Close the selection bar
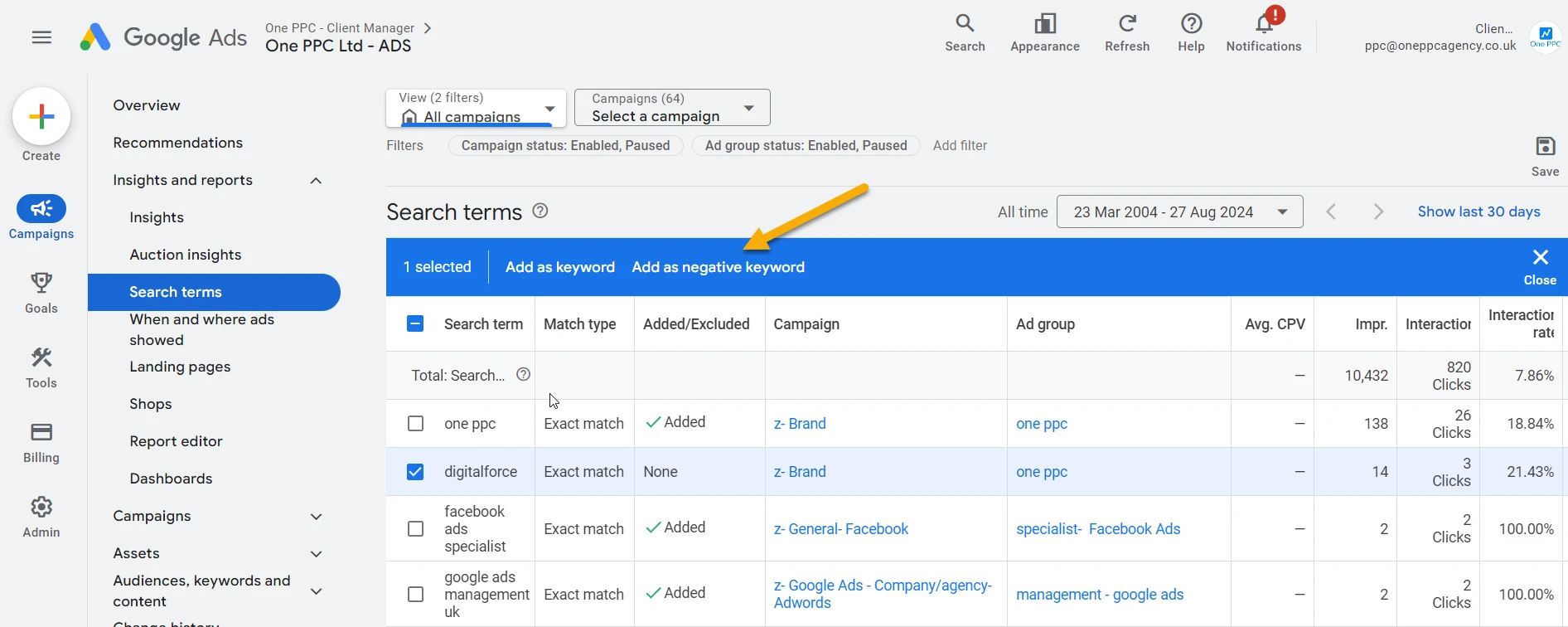 1540,266
